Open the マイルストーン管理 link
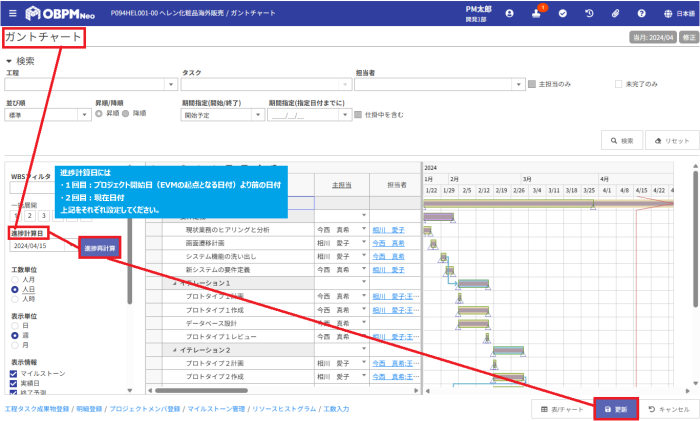Screen dimensions: 700x421 [212, 409]
